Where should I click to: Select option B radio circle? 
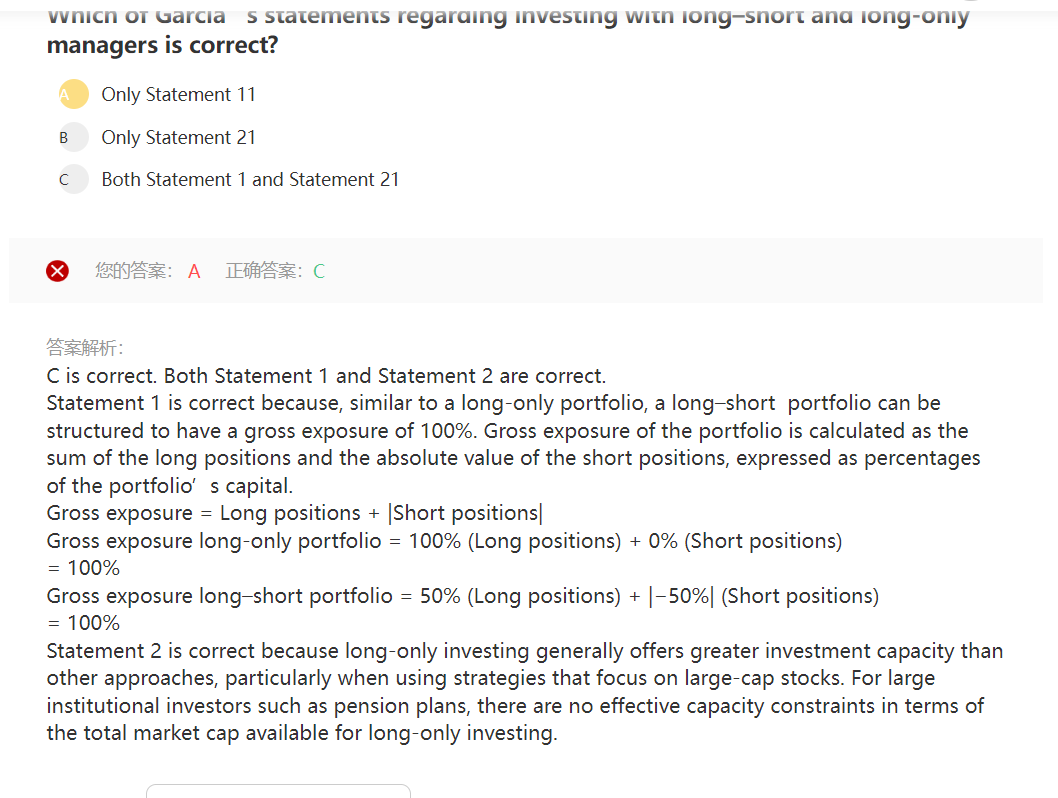[74, 138]
